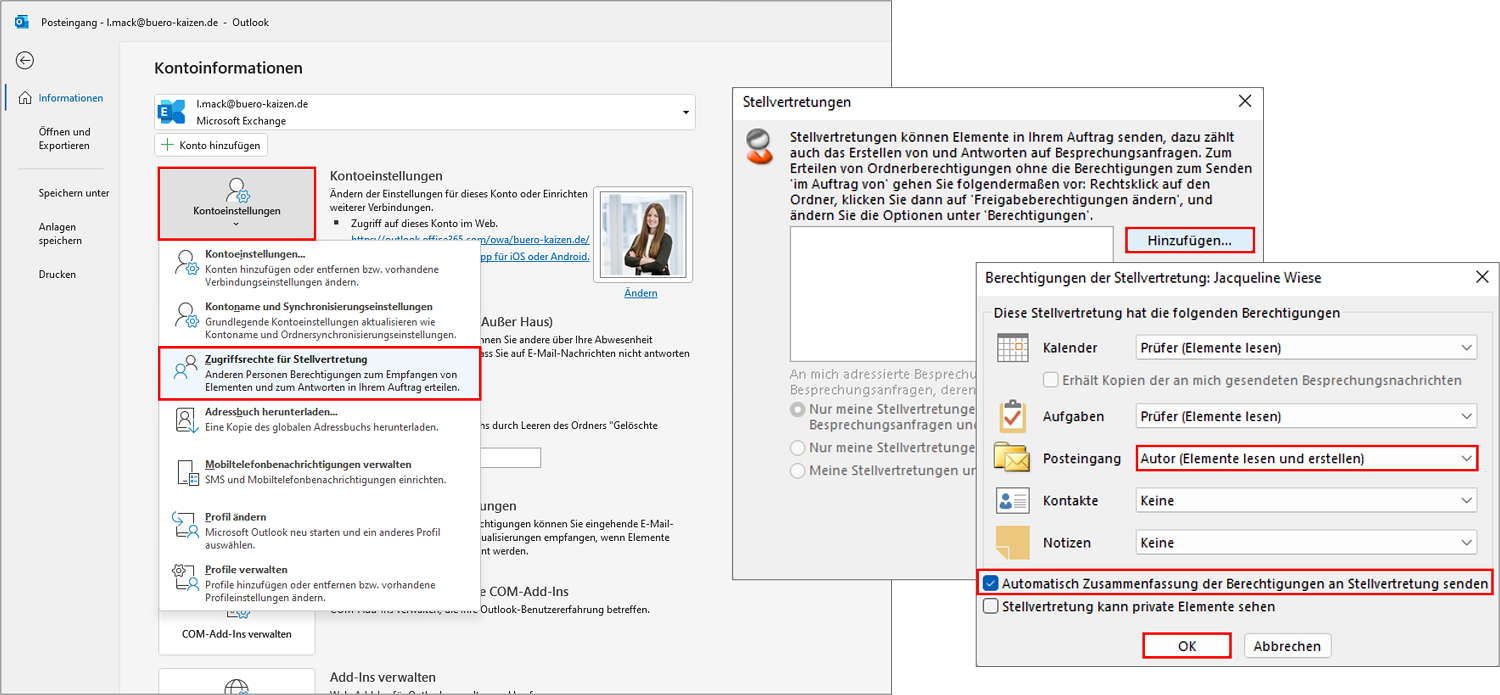Viewport: 1500px width, 695px height.
Task: Select 'Anlagen speichern' in the sidebar
Action: pyautogui.click(x=60, y=234)
